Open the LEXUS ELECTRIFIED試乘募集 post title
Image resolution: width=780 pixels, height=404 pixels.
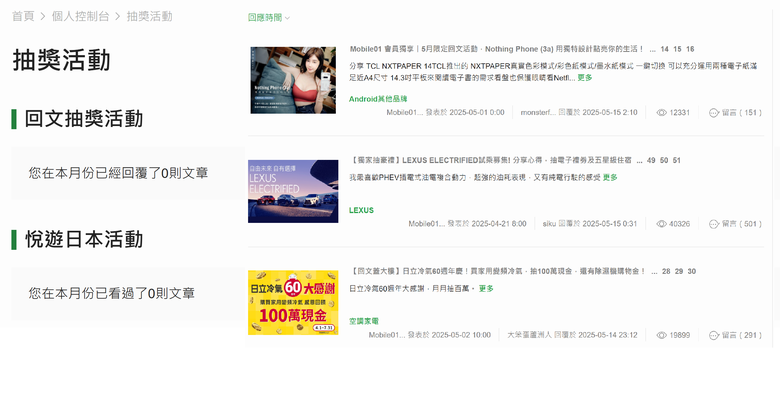pyautogui.click(x=490, y=161)
